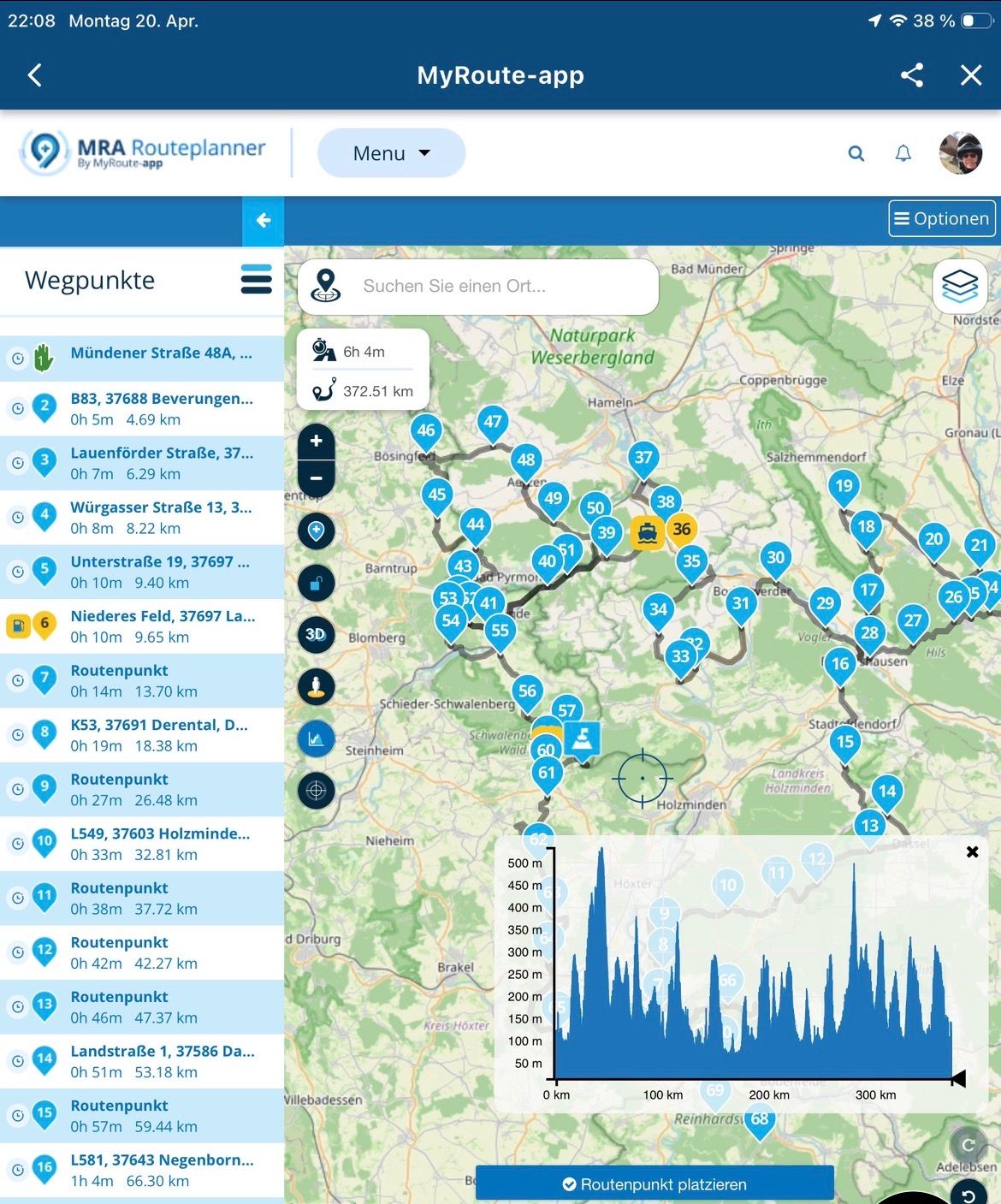Toggle the map lock padlock button

(316, 584)
